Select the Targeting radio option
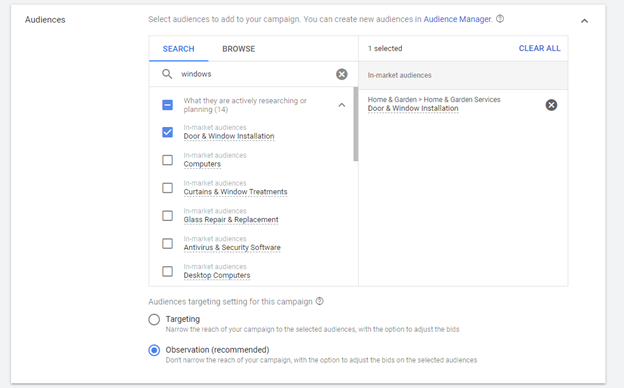 coord(154,320)
